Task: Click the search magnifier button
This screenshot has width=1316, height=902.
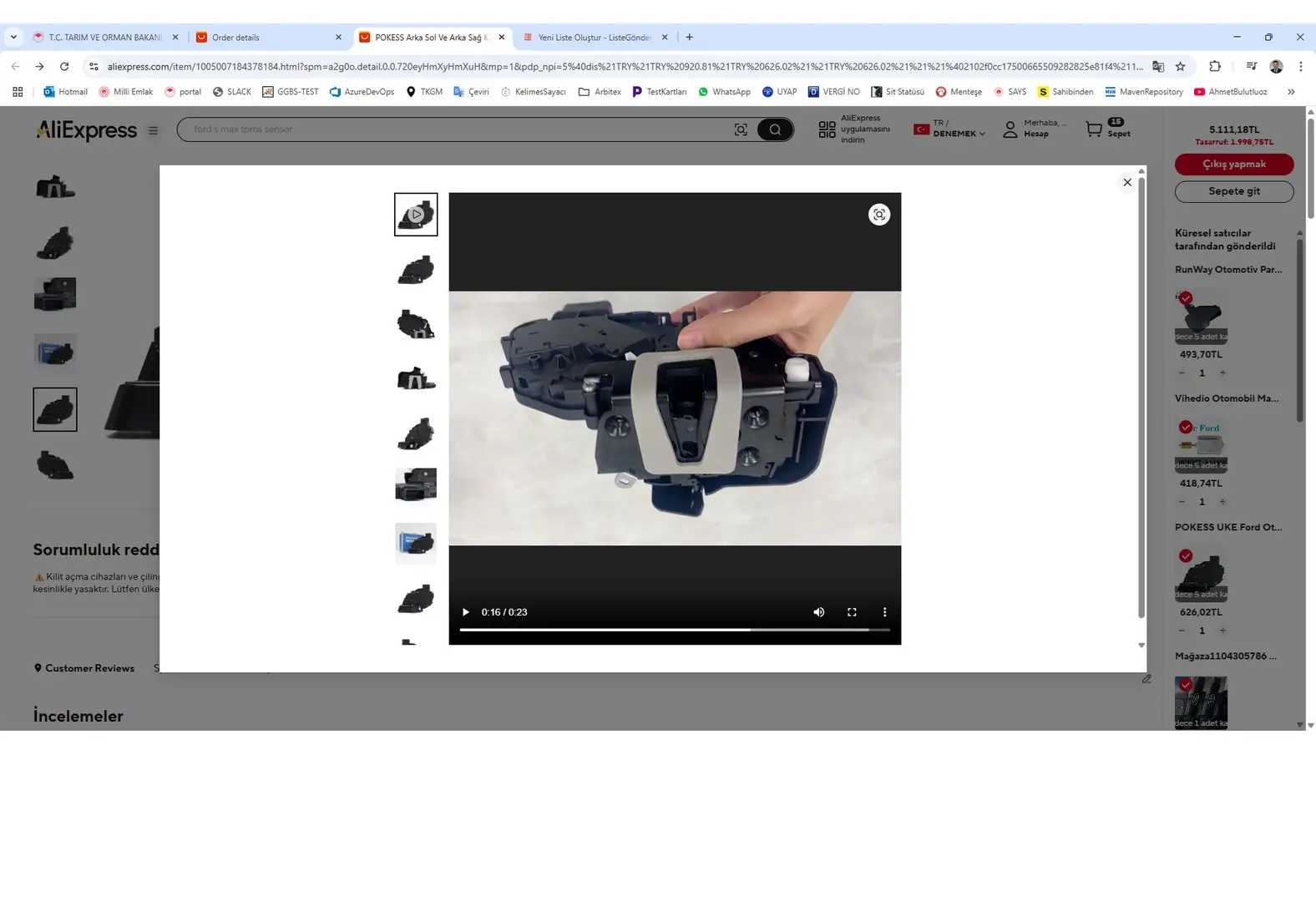Action: point(775,129)
